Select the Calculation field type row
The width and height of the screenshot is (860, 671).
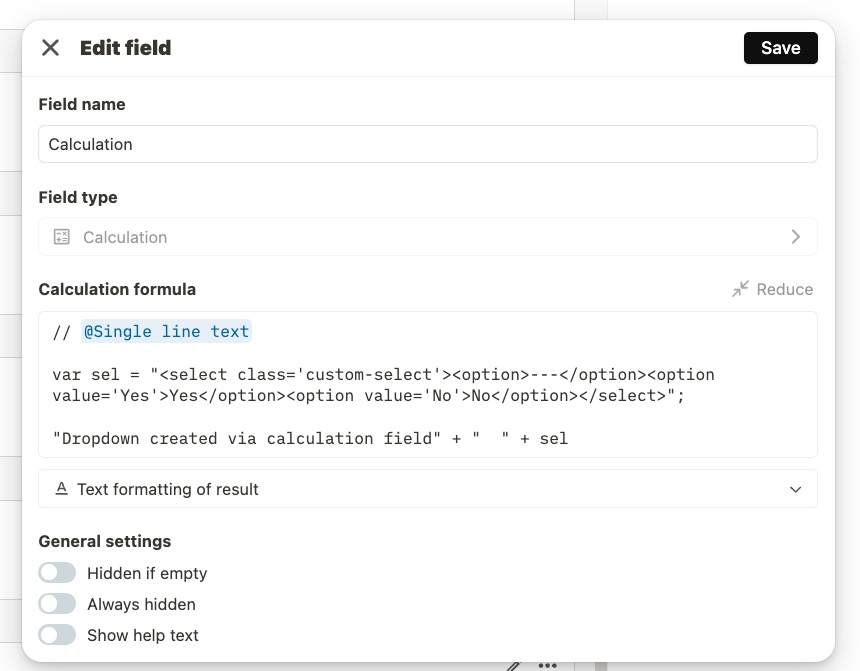click(x=428, y=236)
